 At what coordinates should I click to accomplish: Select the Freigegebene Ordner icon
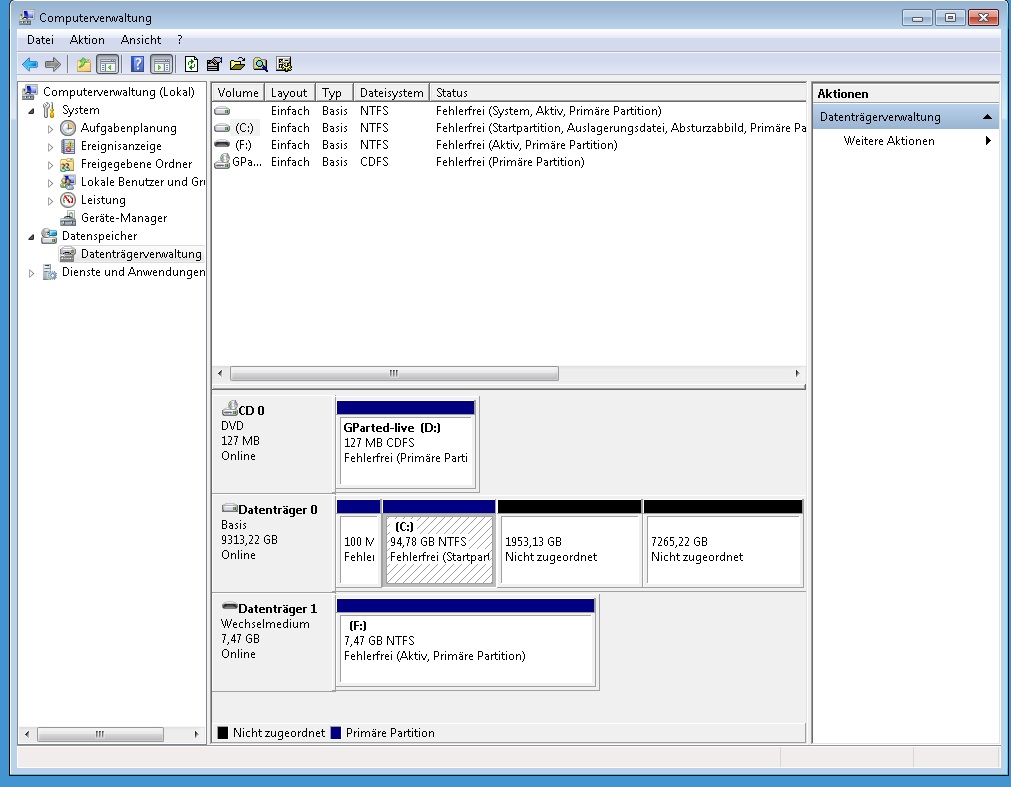click(x=68, y=164)
